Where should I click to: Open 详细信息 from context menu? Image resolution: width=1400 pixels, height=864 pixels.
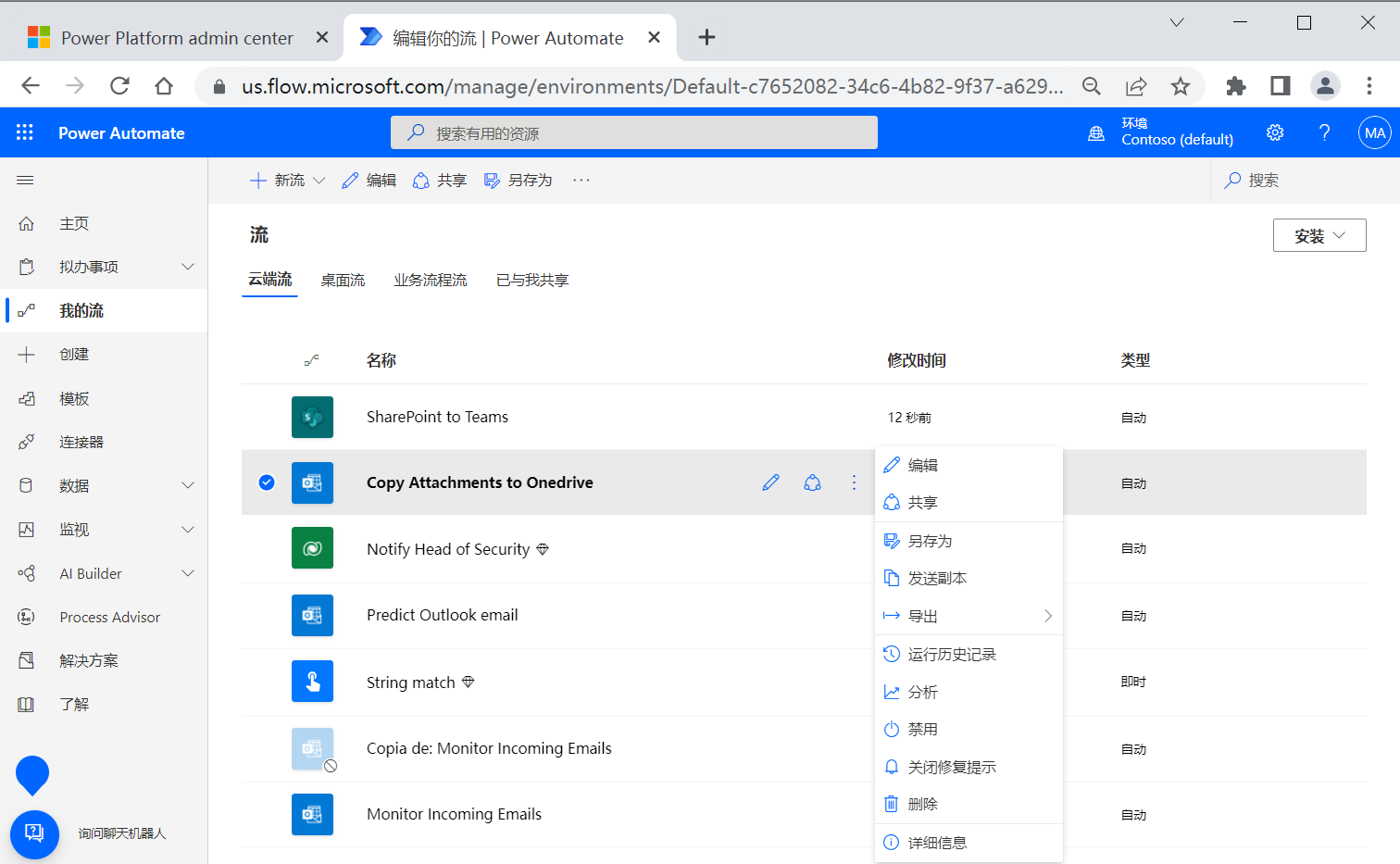(969, 843)
